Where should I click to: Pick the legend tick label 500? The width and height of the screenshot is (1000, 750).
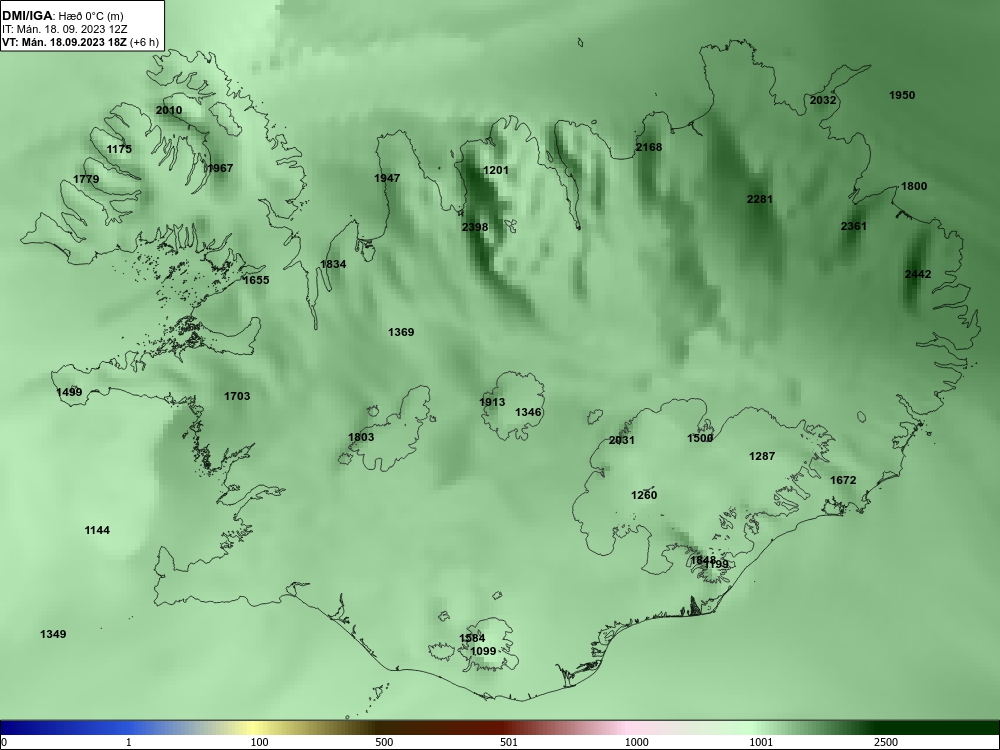pyautogui.click(x=385, y=742)
